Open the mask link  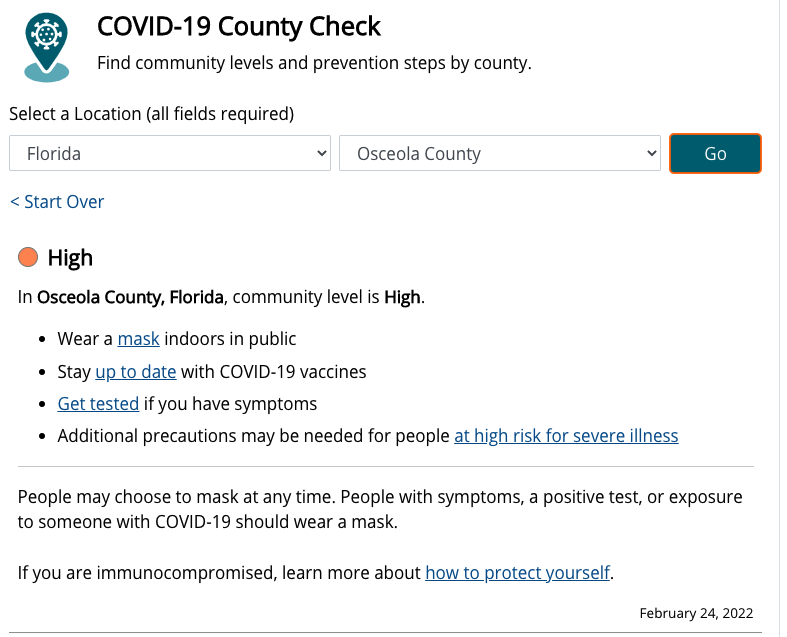pos(138,339)
